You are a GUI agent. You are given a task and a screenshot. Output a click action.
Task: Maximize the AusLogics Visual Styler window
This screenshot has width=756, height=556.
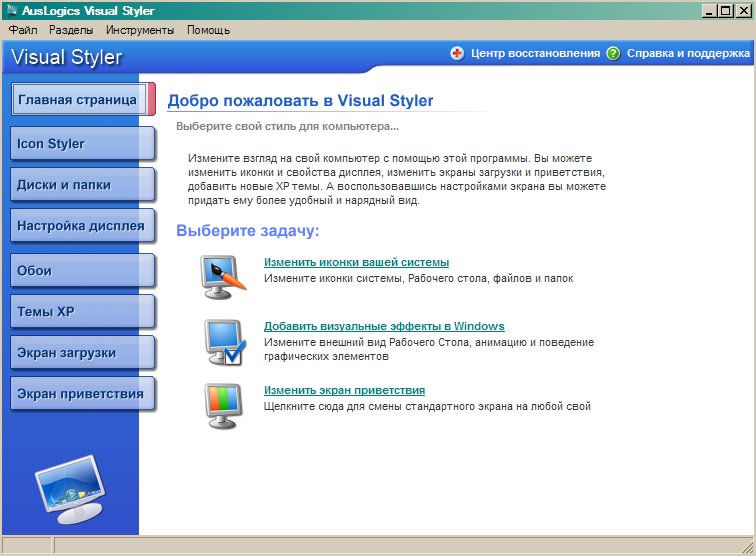726,11
